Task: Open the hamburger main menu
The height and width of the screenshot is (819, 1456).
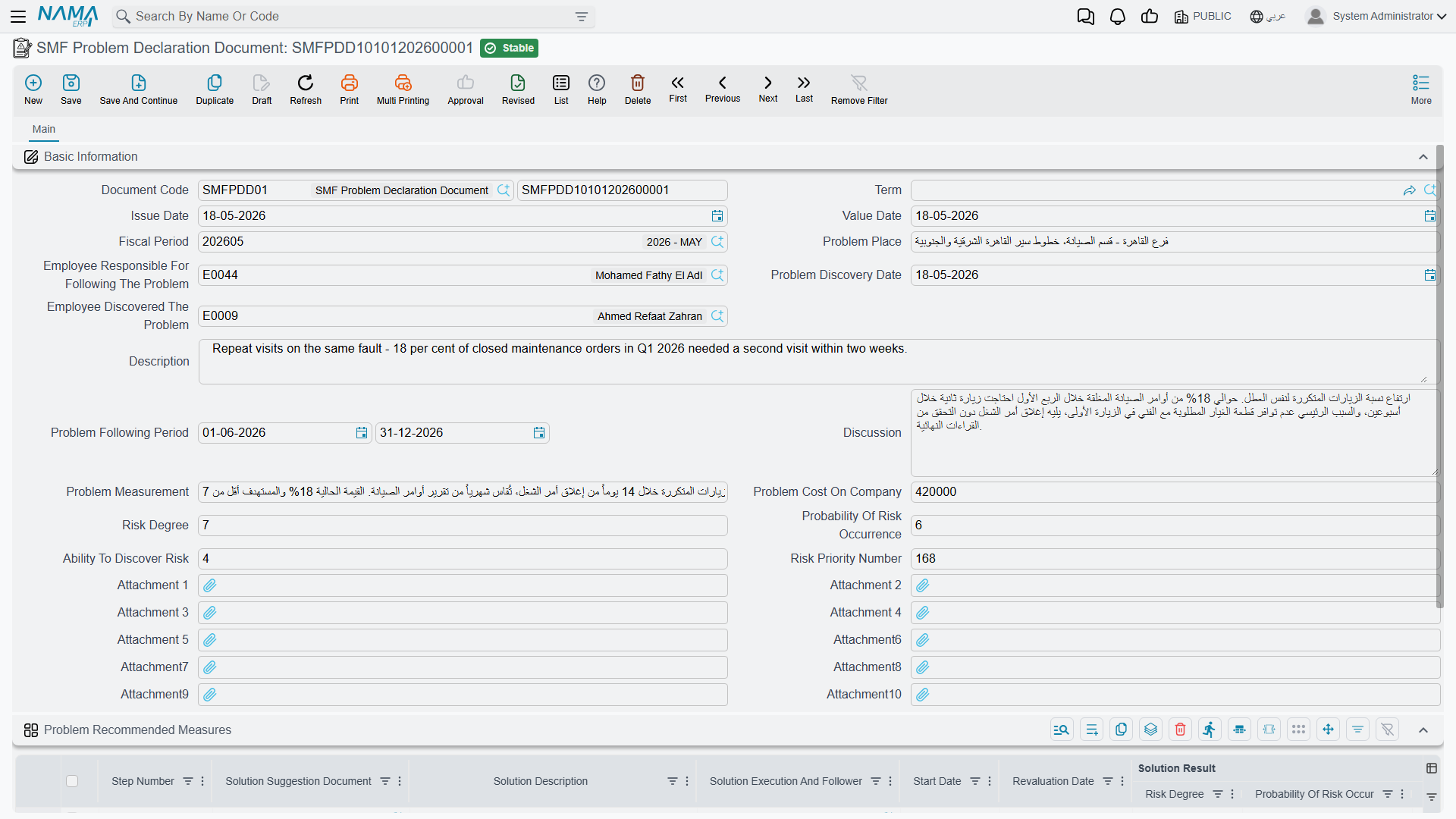Action: click(x=18, y=16)
